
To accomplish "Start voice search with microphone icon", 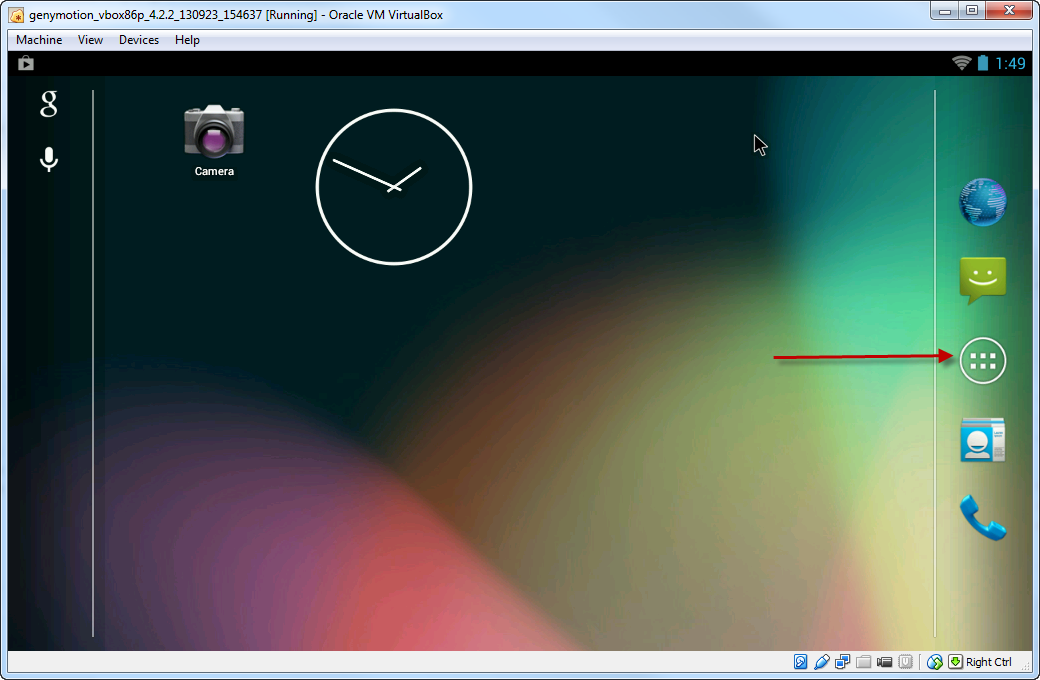I will pyautogui.click(x=48, y=159).
